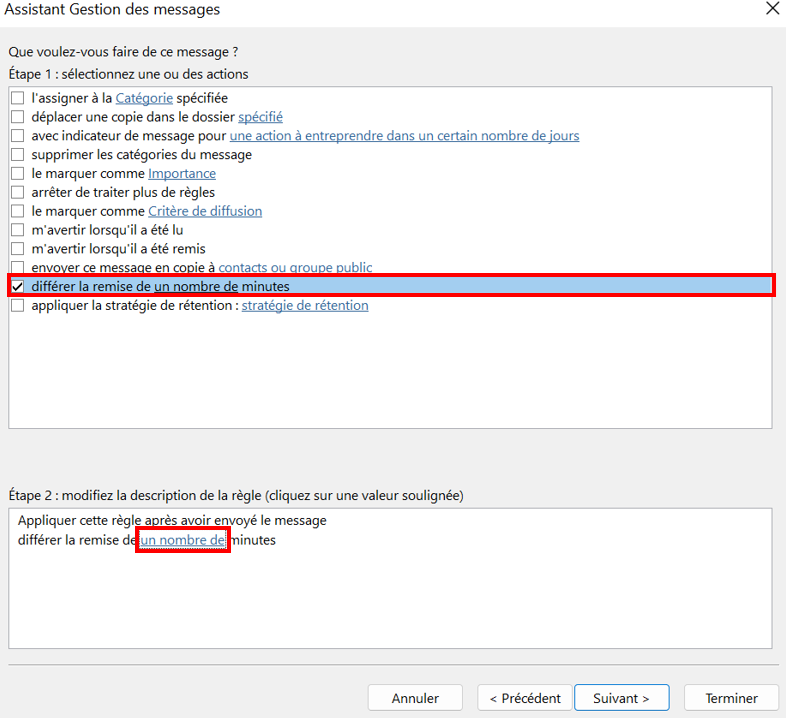Go back with '< Précédent' button

(x=525, y=698)
